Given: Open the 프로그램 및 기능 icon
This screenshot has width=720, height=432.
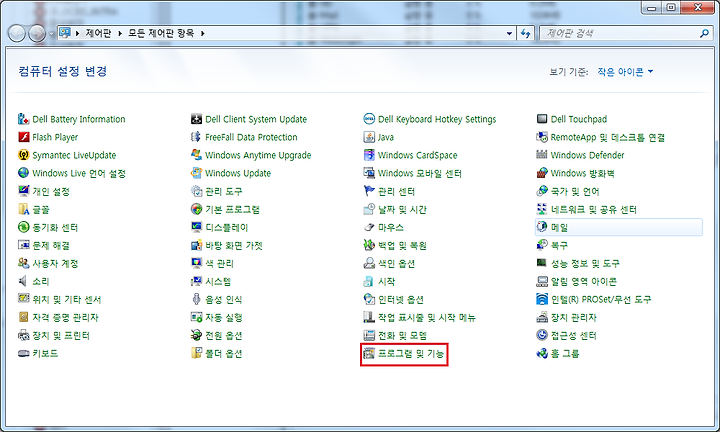Looking at the screenshot, I should (369, 353).
